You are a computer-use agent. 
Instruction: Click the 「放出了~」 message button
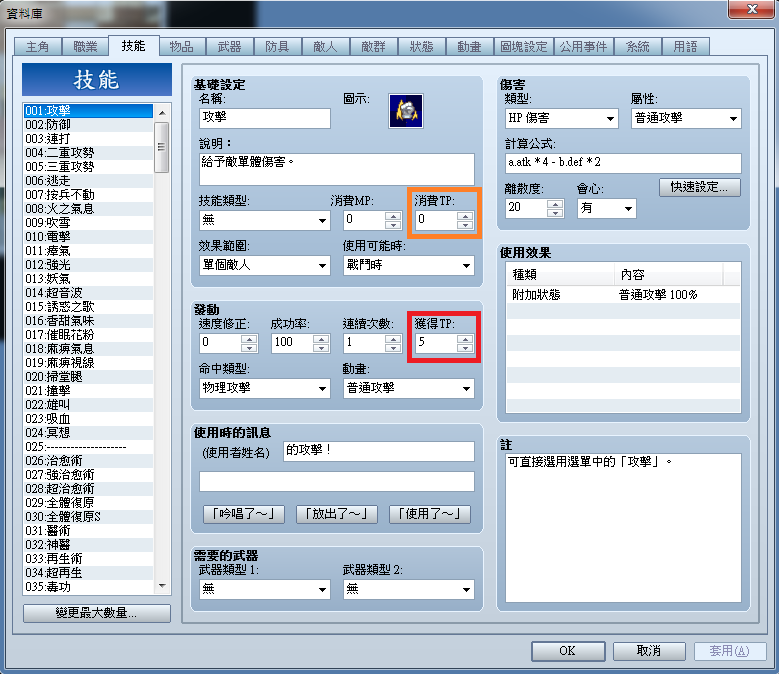click(337, 514)
